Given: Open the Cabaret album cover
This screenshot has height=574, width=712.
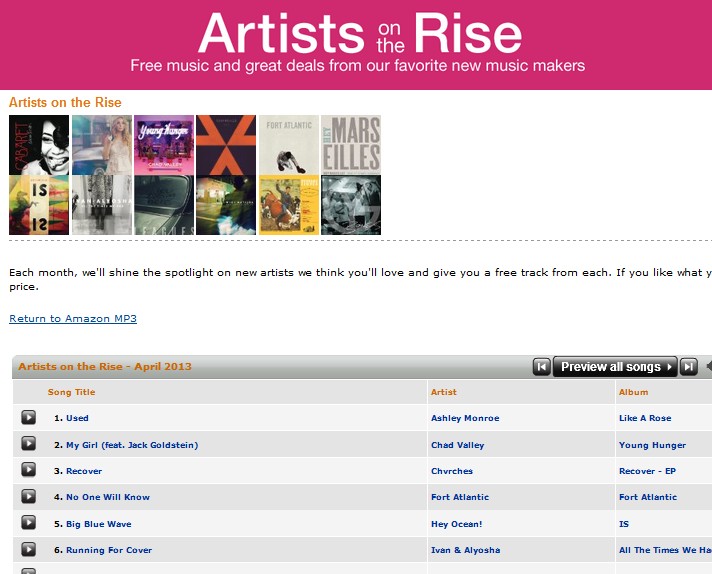Looking at the screenshot, I should (x=39, y=145).
